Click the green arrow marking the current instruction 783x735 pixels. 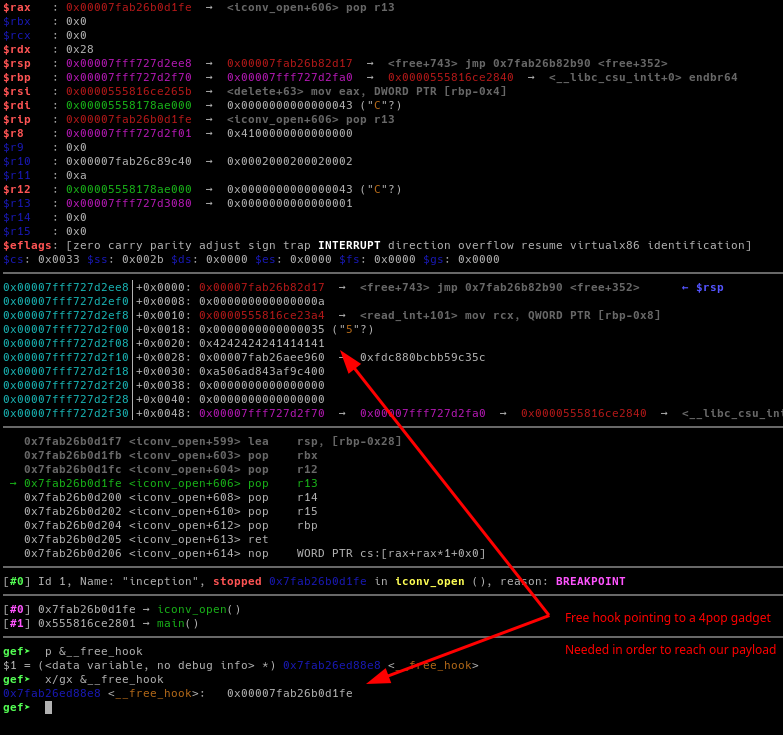click(13, 483)
